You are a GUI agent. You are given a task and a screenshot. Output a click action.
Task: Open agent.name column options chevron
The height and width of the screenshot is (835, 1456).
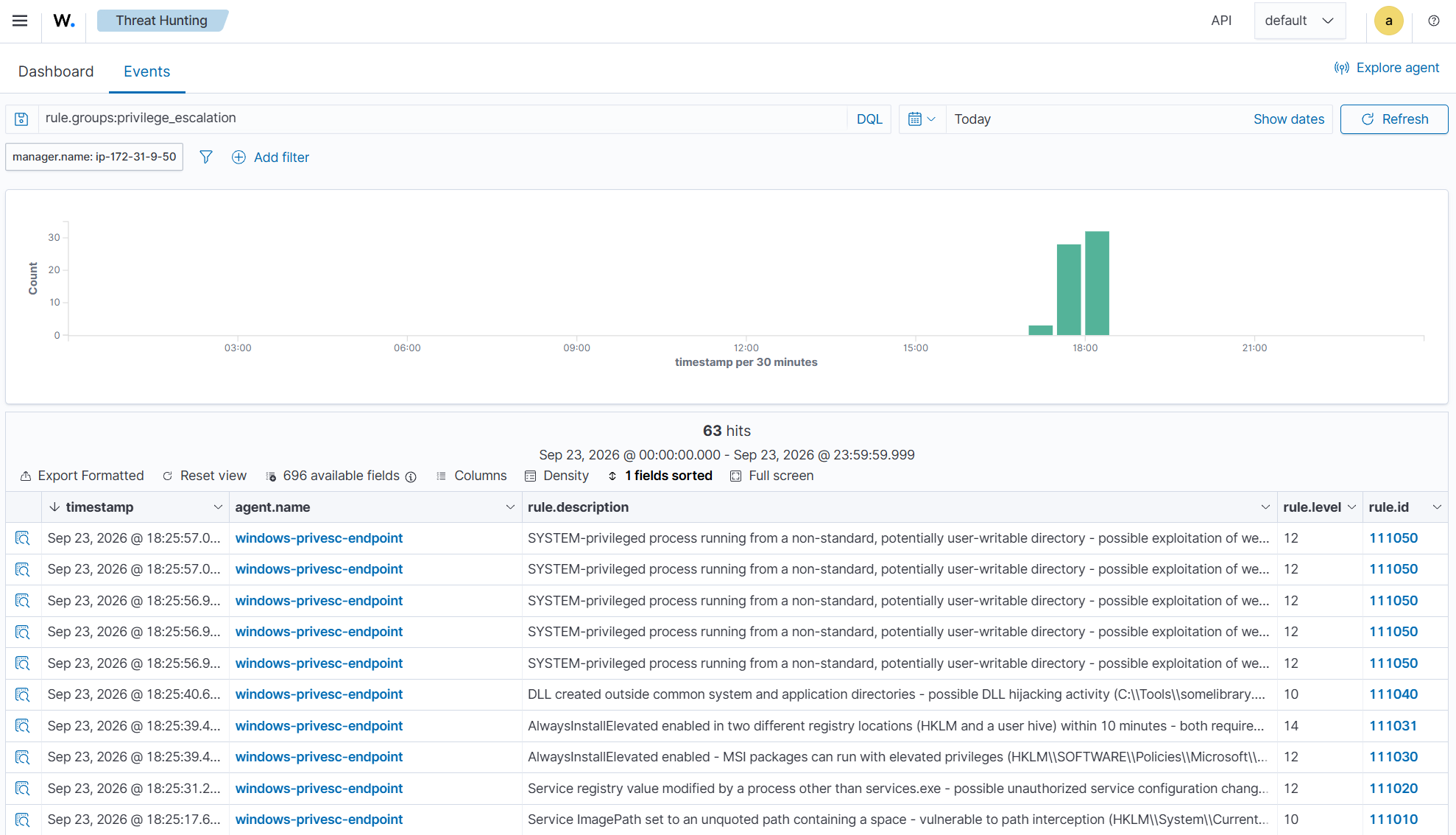510,507
